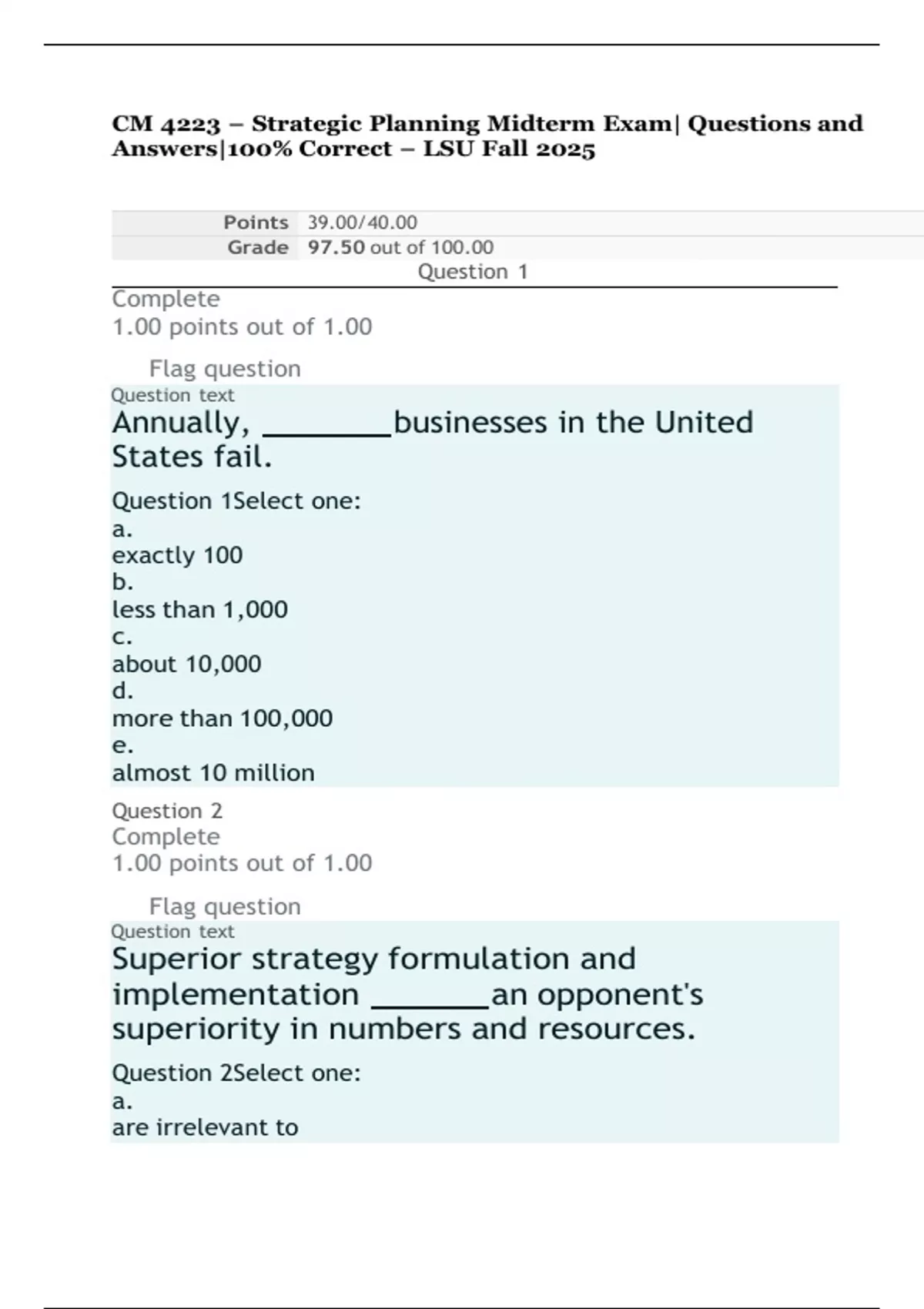Click the 'Points' row label
This screenshot has height=1309, width=924.
[256, 223]
